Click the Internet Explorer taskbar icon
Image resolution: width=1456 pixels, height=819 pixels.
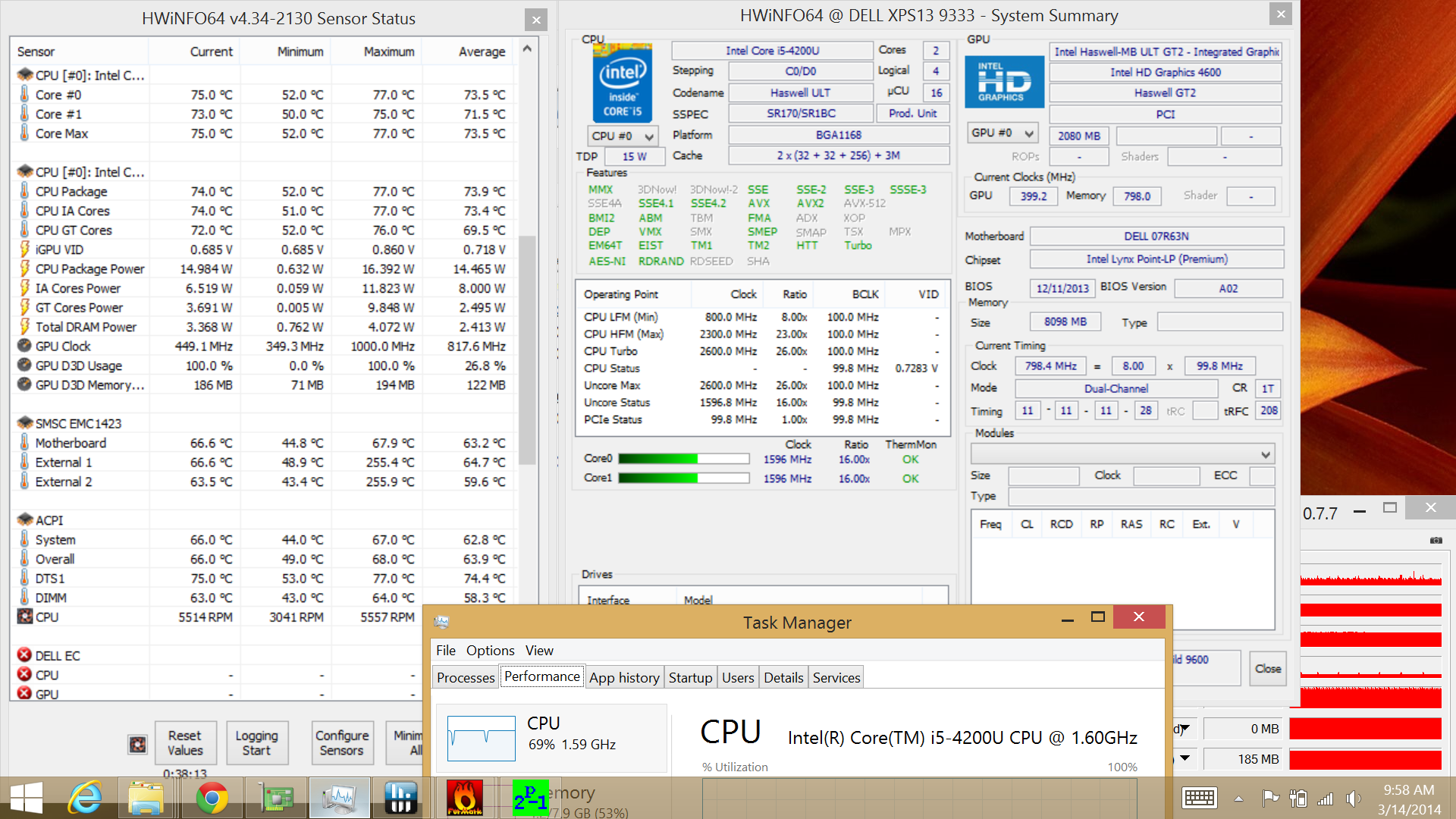click(85, 798)
